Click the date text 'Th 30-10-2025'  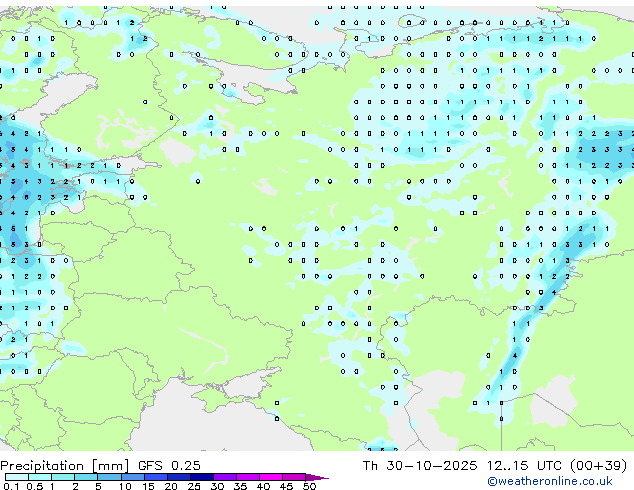(420, 465)
